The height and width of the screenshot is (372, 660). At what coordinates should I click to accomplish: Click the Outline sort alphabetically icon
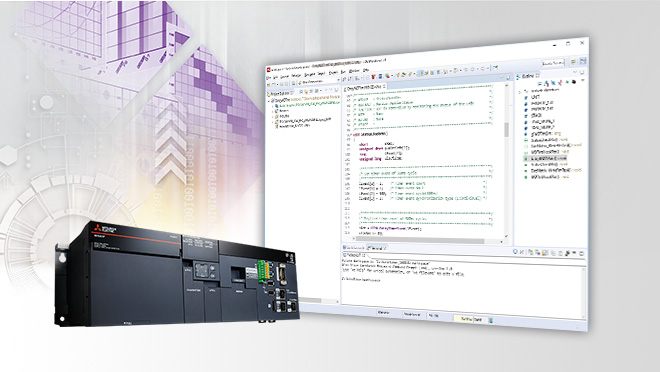pos(546,83)
